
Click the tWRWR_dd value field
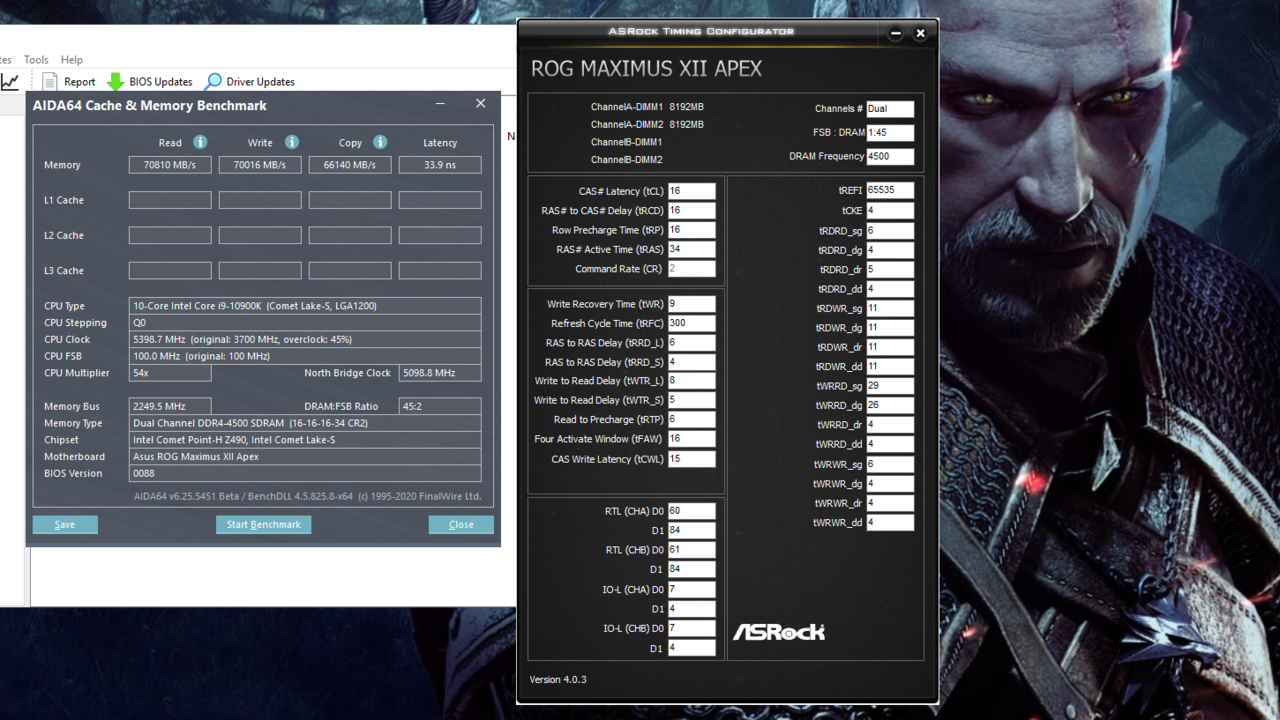pos(890,523)
